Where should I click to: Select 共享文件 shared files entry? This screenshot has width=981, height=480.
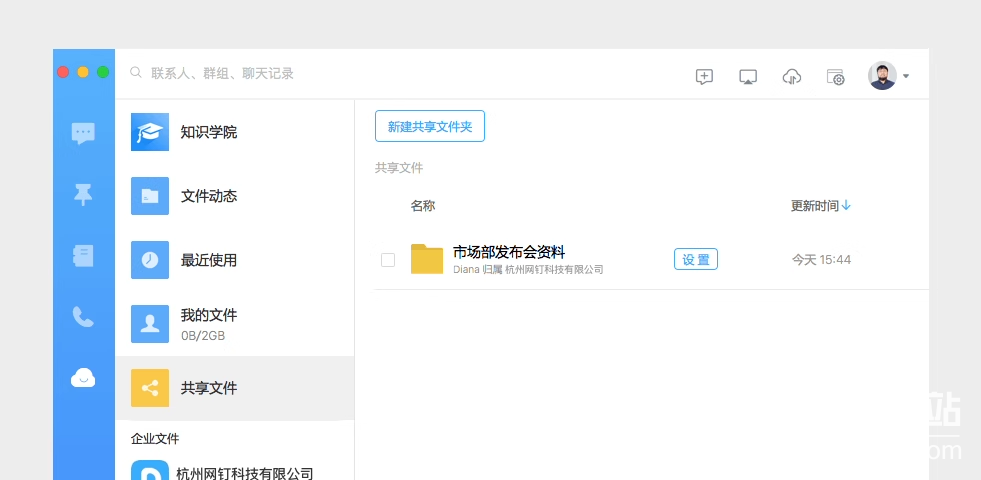pos(235,388)
